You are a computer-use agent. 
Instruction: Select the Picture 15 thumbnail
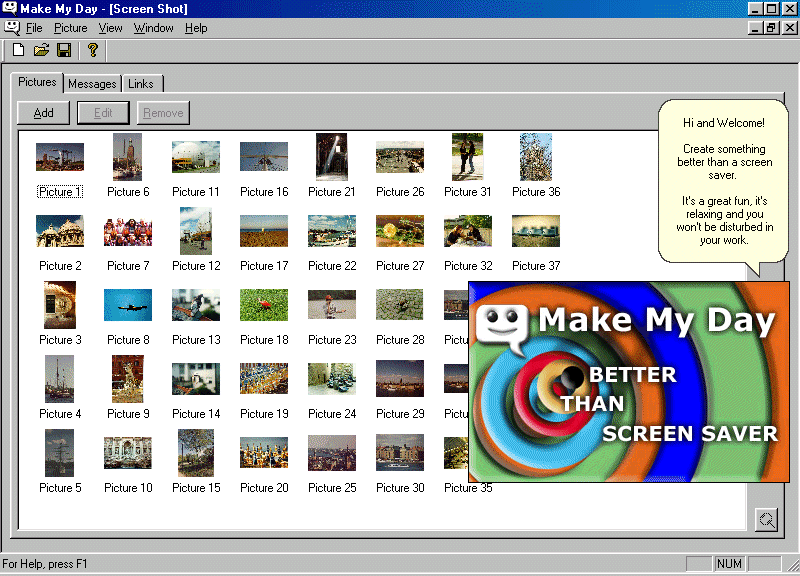(196, 453)
